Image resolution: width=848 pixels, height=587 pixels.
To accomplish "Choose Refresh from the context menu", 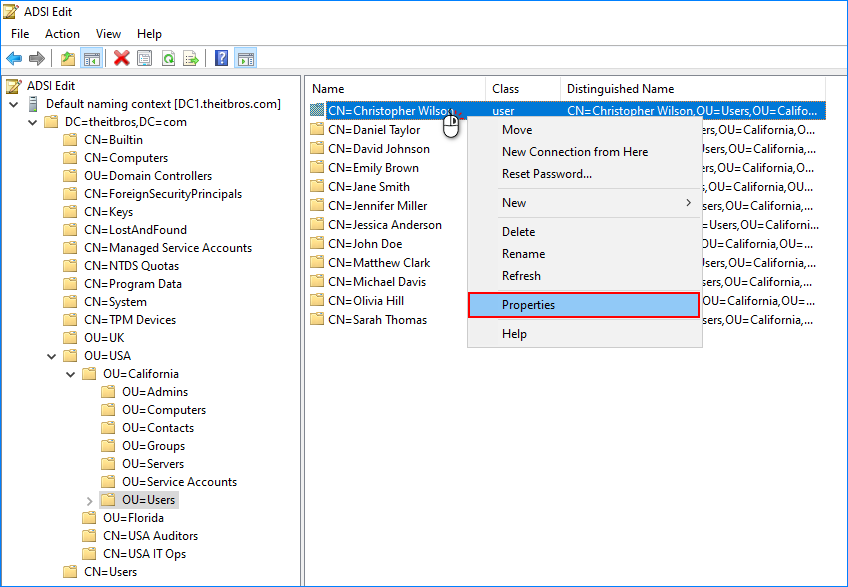I will pyautogui.click(x=585, y=276).
